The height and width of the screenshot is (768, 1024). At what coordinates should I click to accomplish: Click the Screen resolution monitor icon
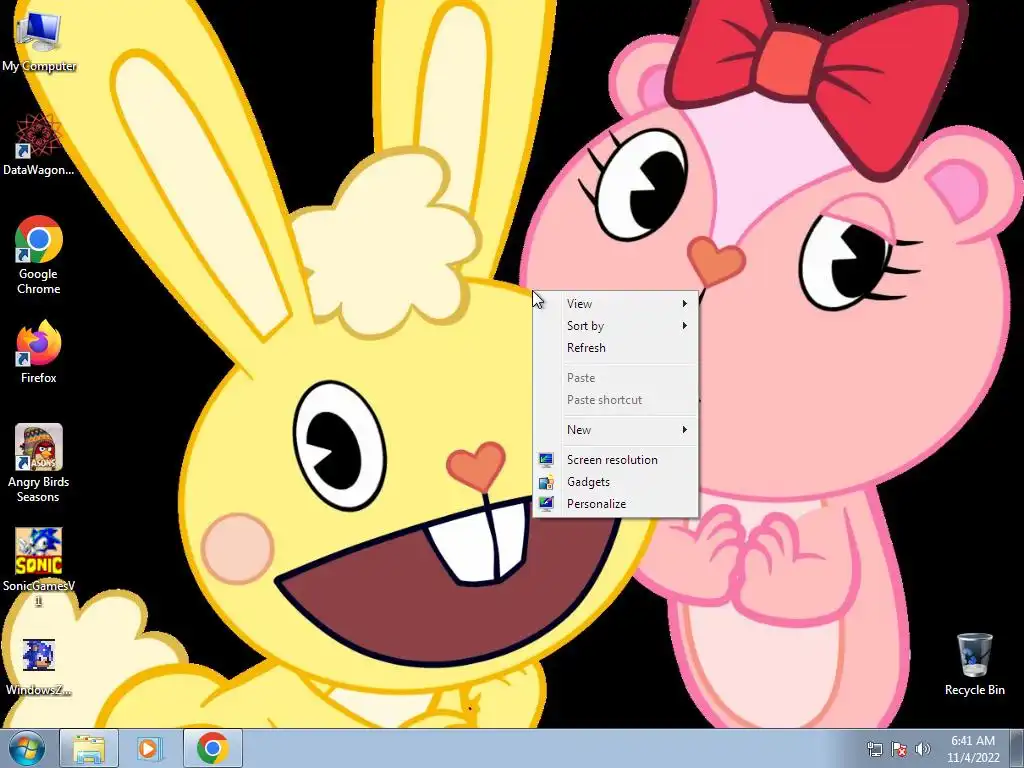(x=546, y=460)
